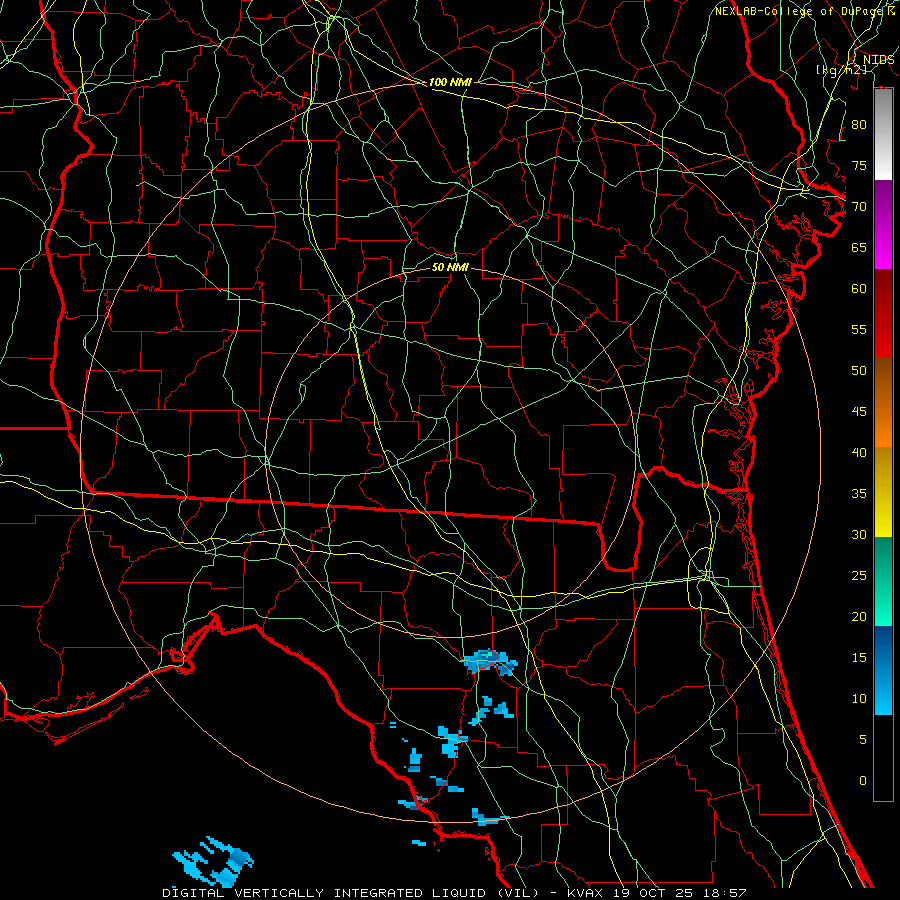Image resolution: width=900 pixels, height=900 pixels.
Task: Select the 45 value on the color scale
Action: [x=859, y=412]
